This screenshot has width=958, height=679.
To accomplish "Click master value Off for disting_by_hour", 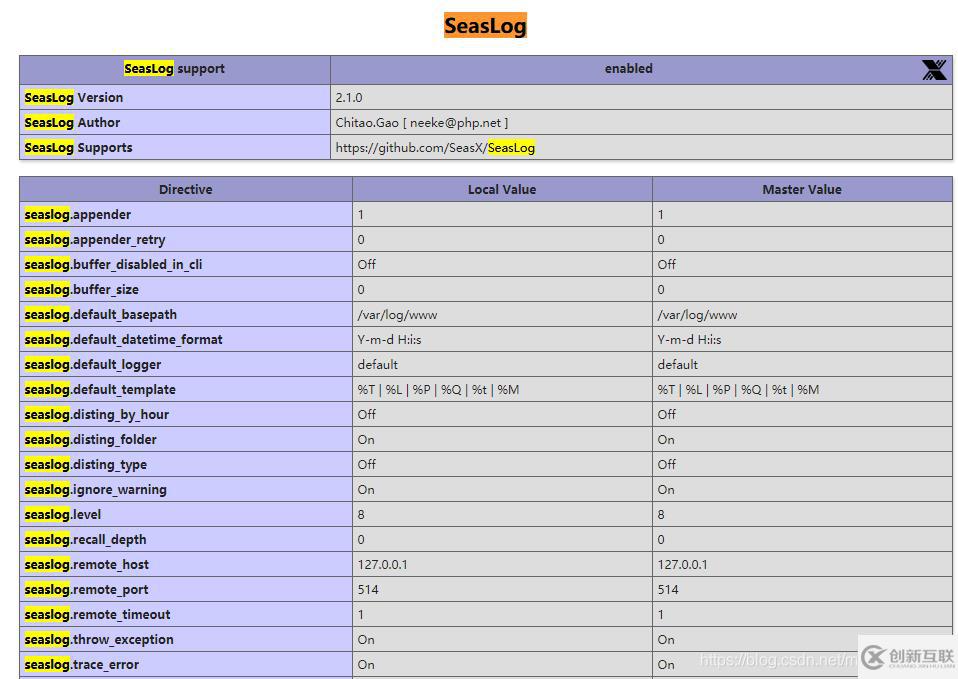I will click(667, 415).
